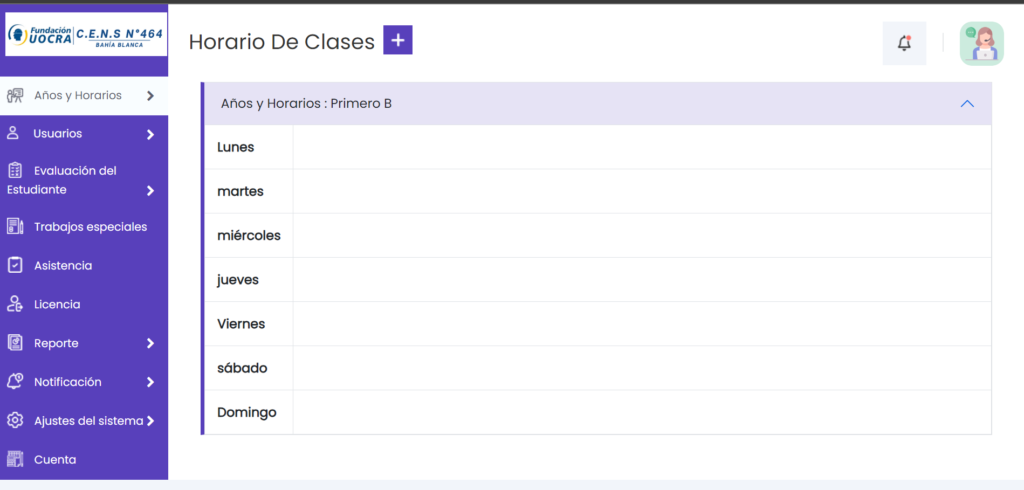Click the Asistencia clipboard icon
1024x490 pixels.
[14, 265]
